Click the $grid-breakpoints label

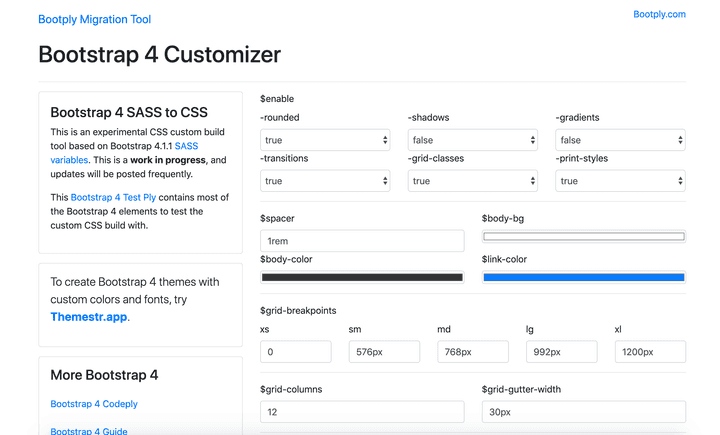[x=298, y=311]
